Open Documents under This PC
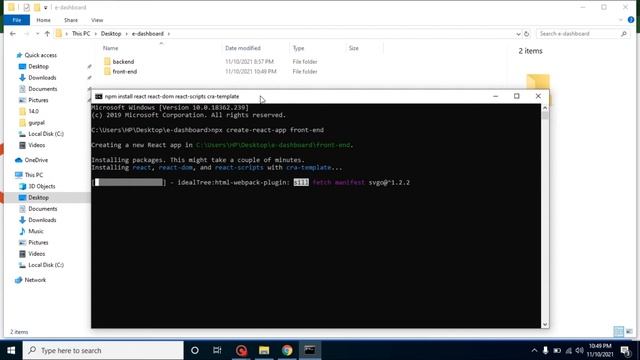 (x=42, y=209)
